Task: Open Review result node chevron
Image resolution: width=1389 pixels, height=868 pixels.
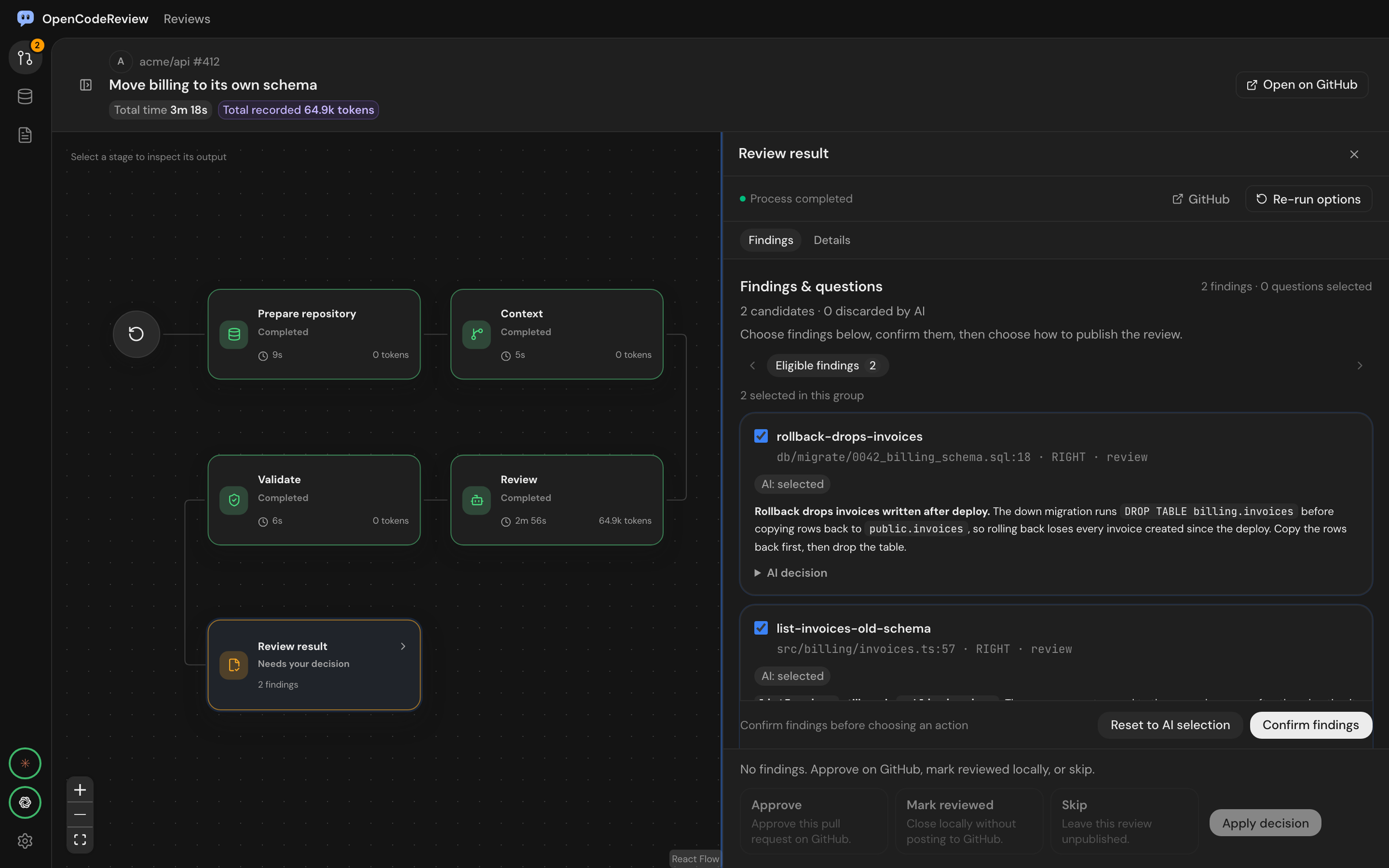Action: (403, 646)
